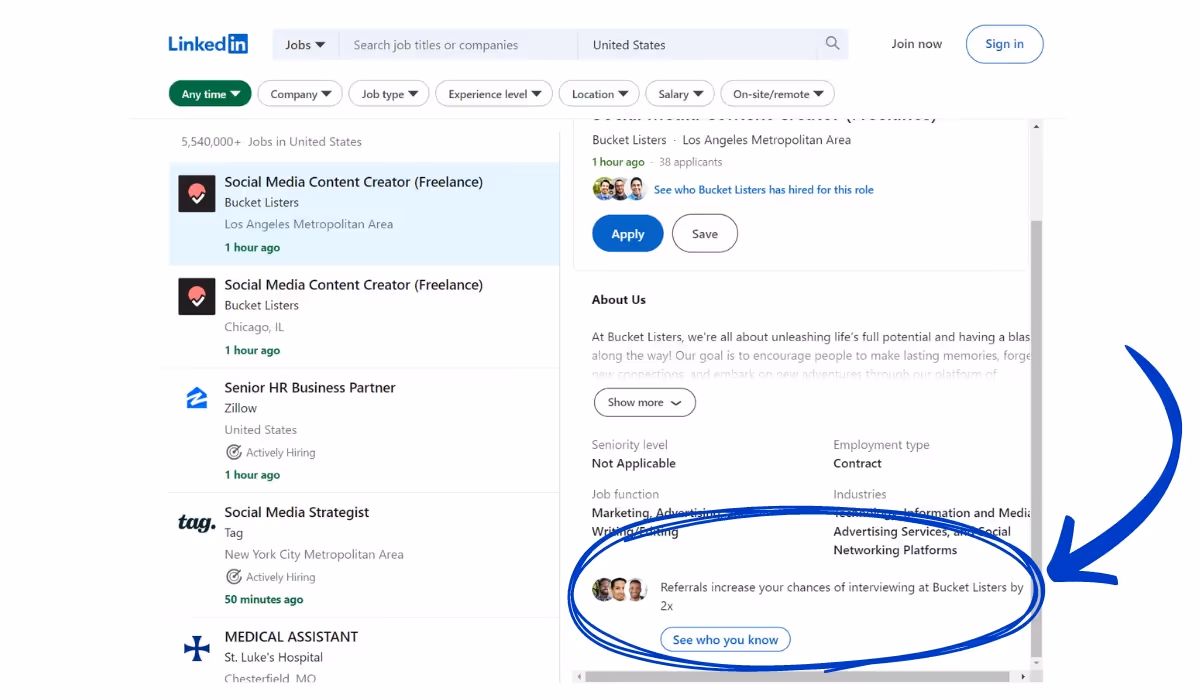Click Actively Hiring badge icon under Tag
1200x700 pixels.
pos(233,577)
